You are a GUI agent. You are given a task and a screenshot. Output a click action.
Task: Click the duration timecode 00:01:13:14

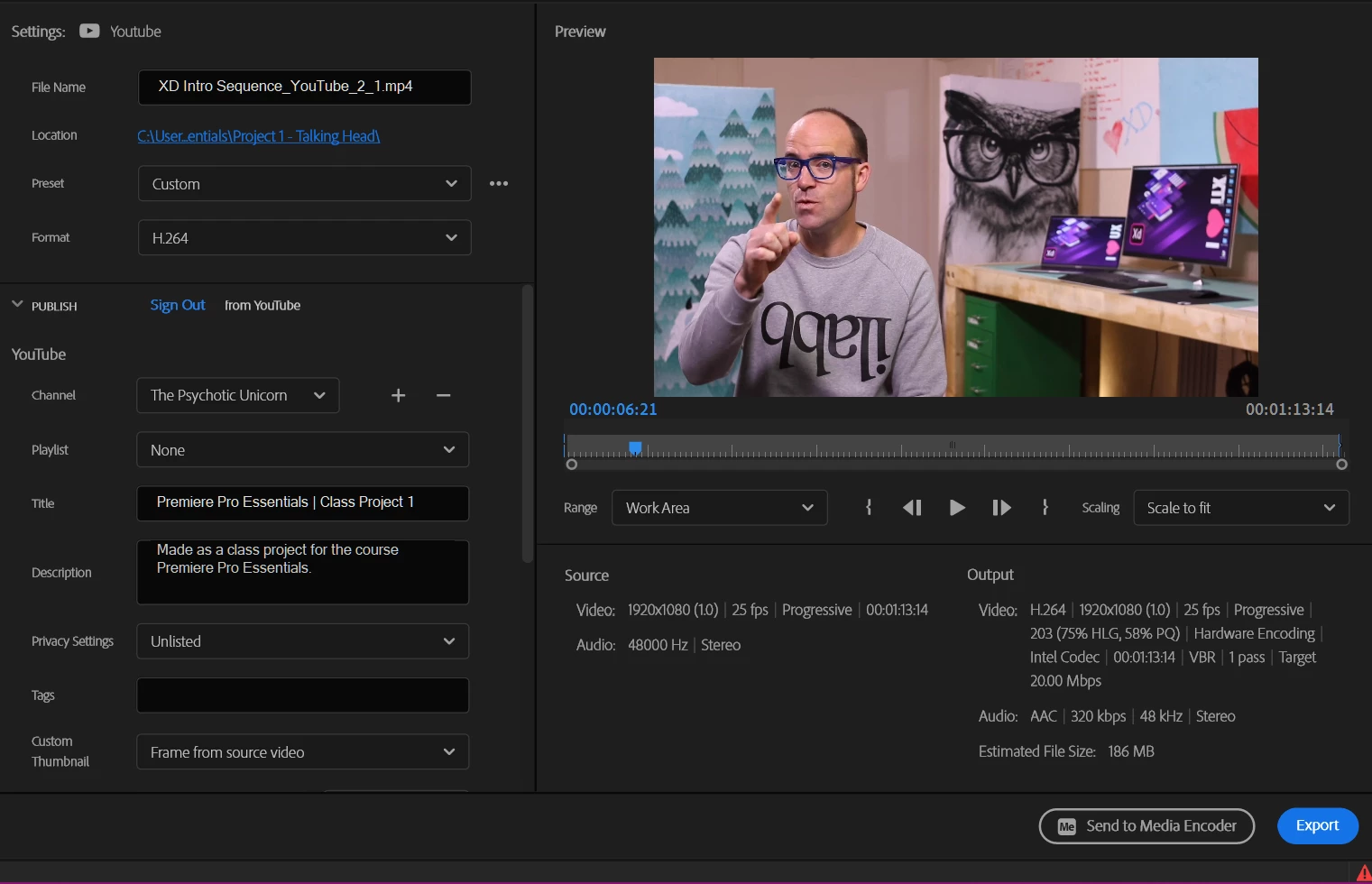1289,410
